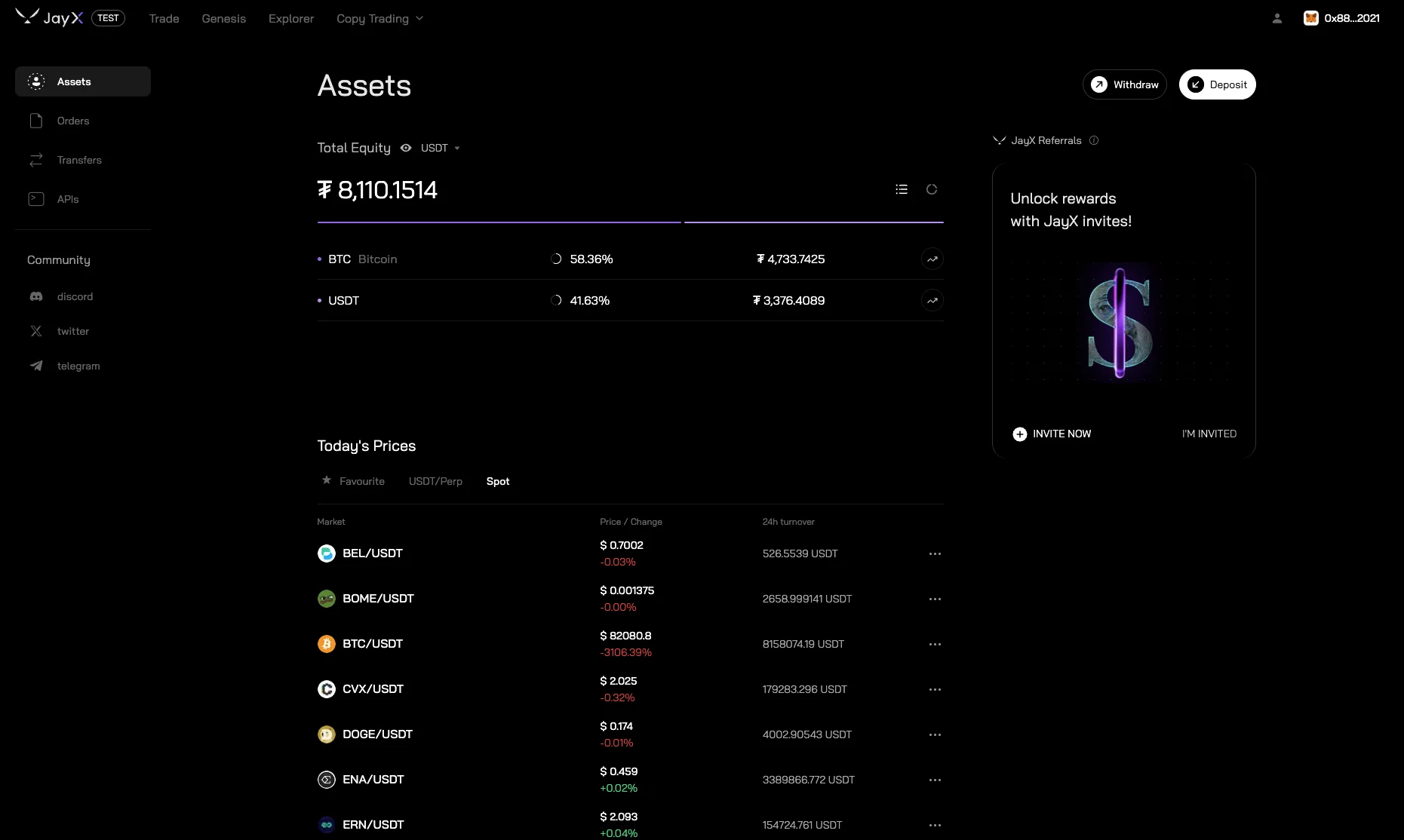Image resolution: width=1404 pixels, height=840 pixels.
Task: Click the APIs sidebar icon
Action: [x=36, y=199]
